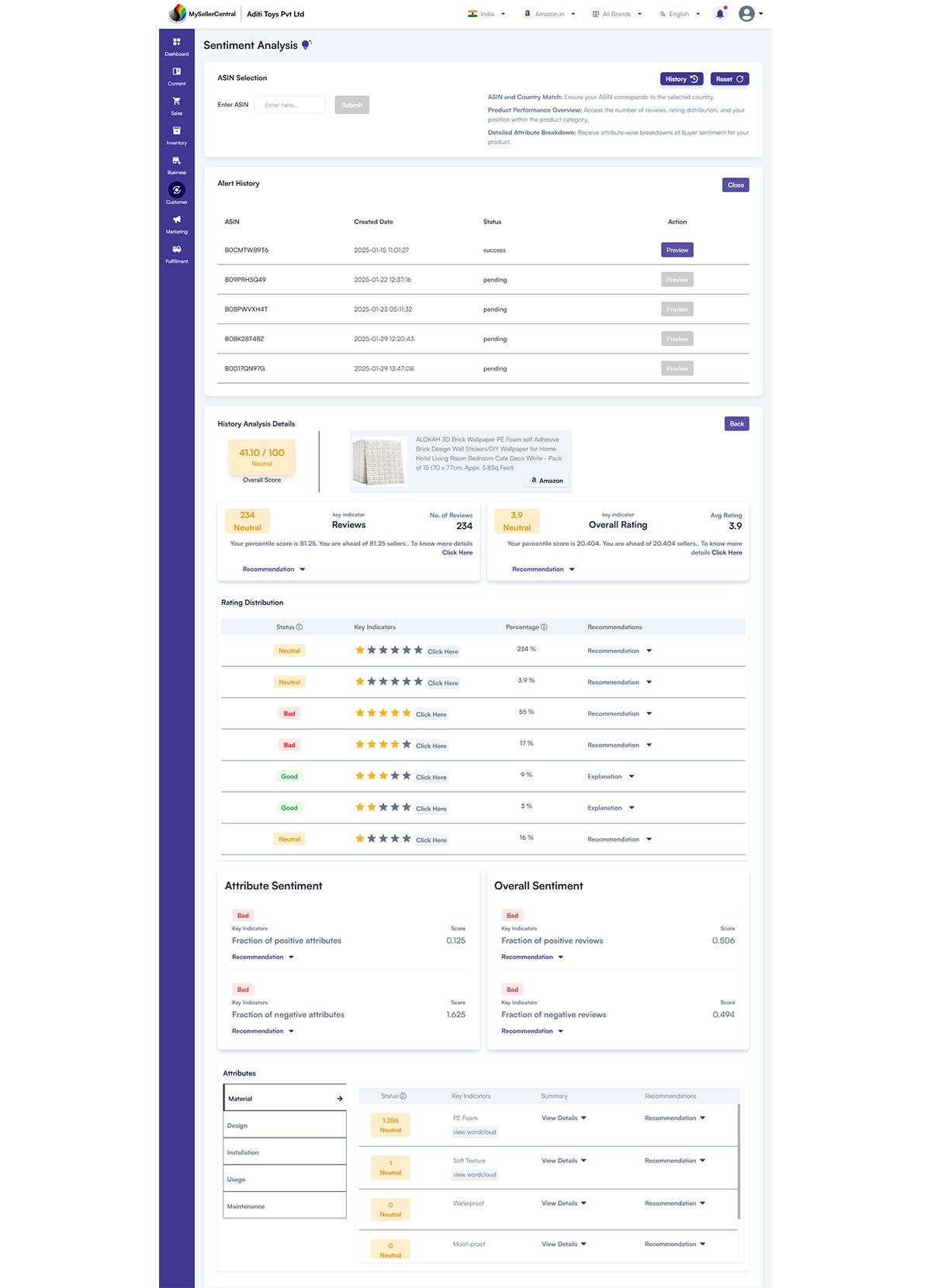Open the Inventory sidebar icon

176,131
